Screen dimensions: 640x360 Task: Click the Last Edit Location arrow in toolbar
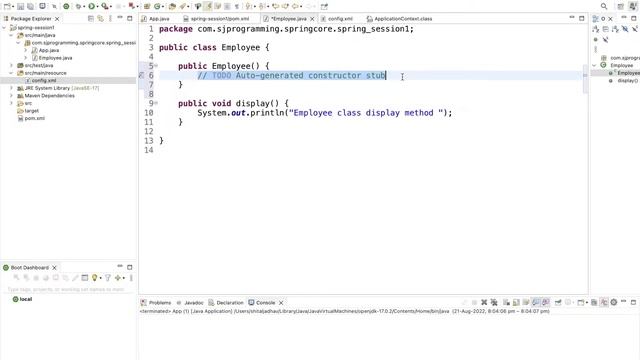coord(276,6)
